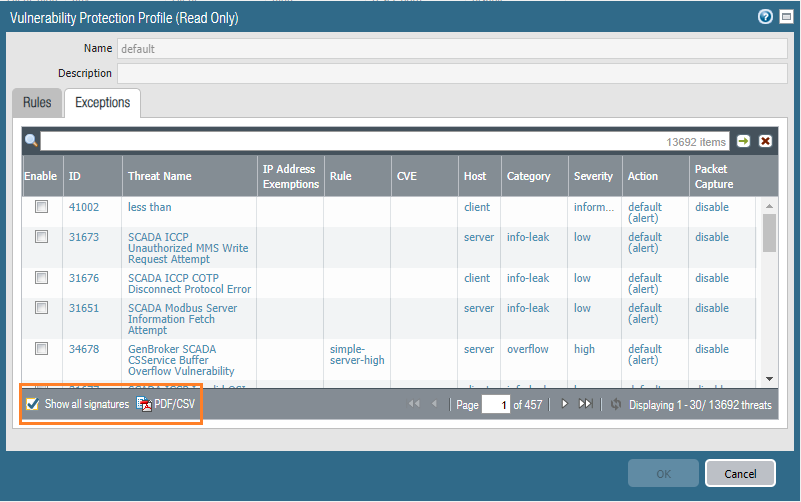Viewport: 801px width, 502px height.
Task: Go to the next page arrow
Action: click(564, 404)
